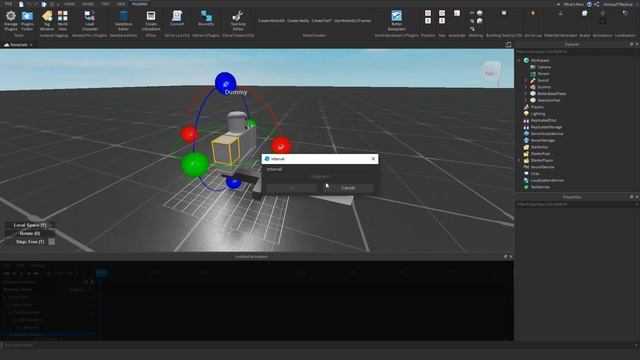Toggle Rotate (R) mode
Screen dimensions: 640x360
click(x=29, y=233)
